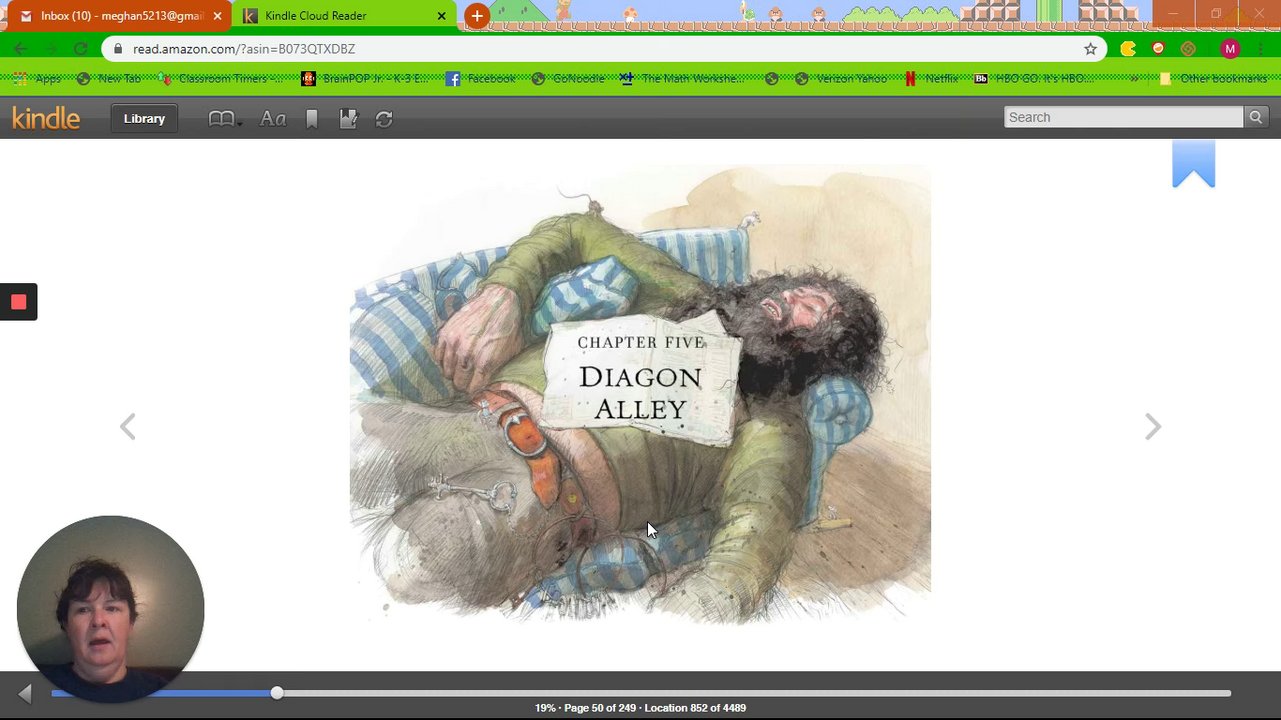
Task: Click the browser back button
Action: (x=21, y=49)
